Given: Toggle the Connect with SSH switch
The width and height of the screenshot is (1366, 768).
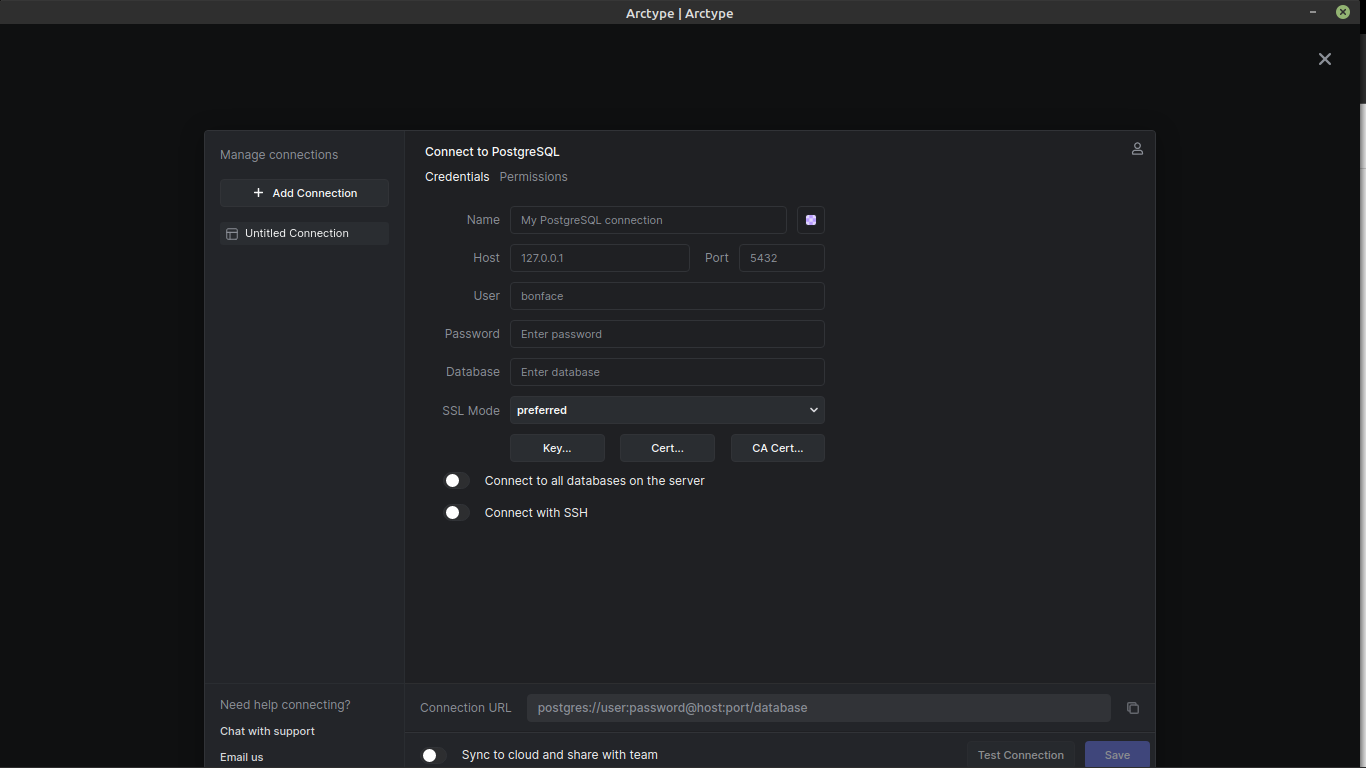Looking at the screenshot, I should click(x=456, y=512).
